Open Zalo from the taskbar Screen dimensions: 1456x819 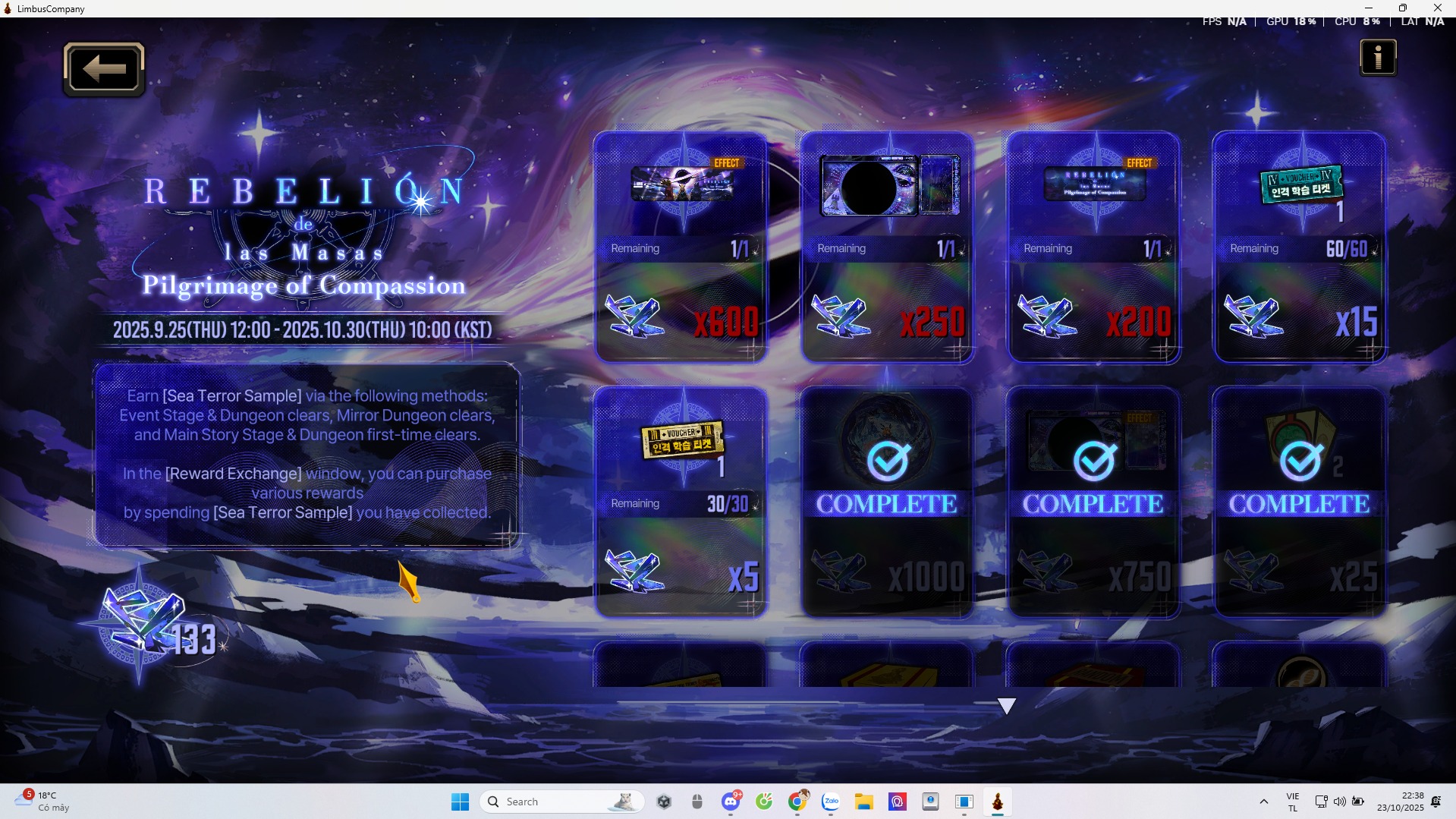pos(831,802)
